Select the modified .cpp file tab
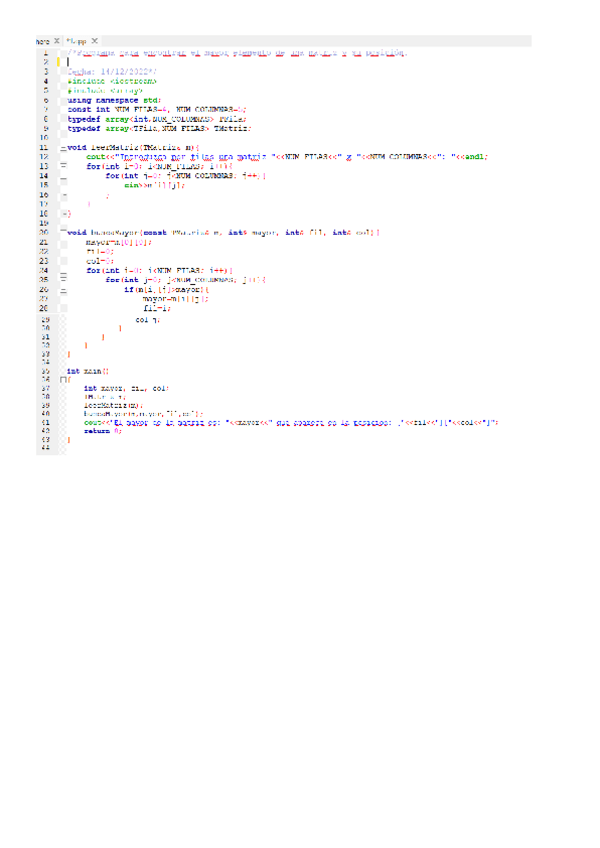Screen dimensions: 600x848 tap(77, 41)
